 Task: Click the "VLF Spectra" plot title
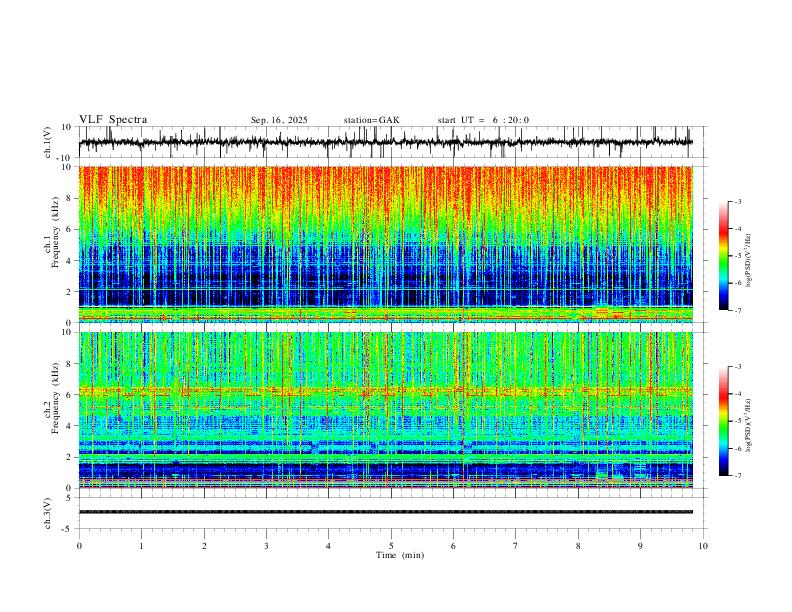point(113,120)
